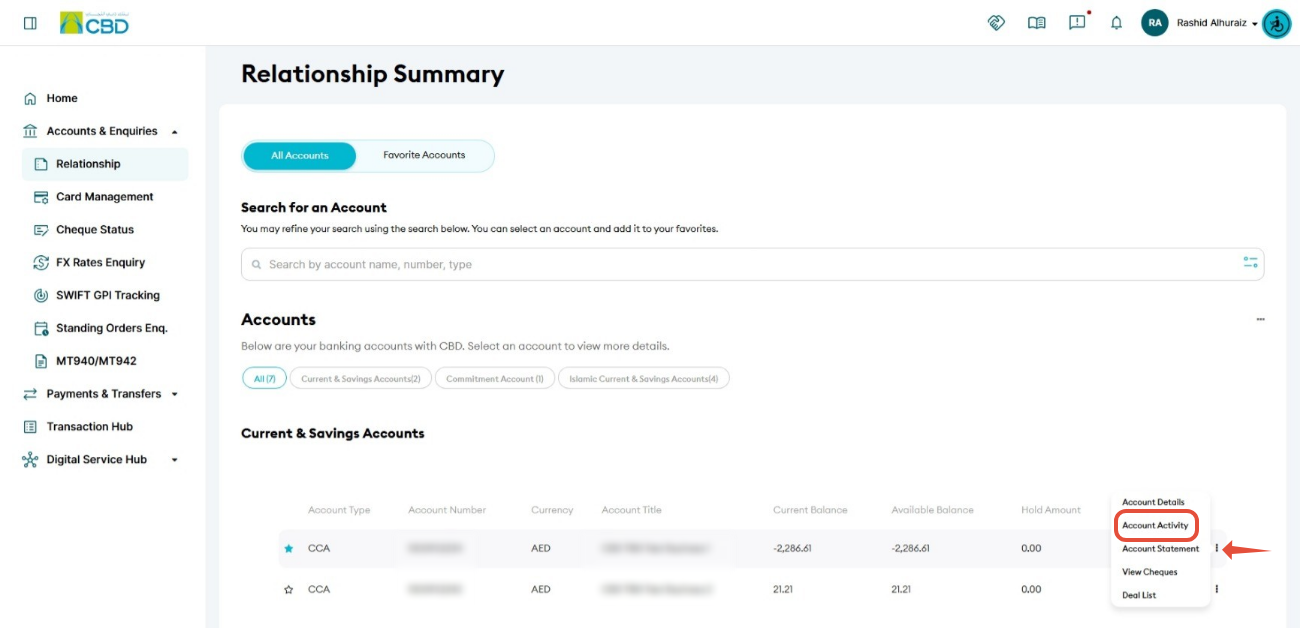Image resolution: width=1300 pixels, height=628 pixels.
Task: Mark second CCA account as favorite
Action: 289,589
